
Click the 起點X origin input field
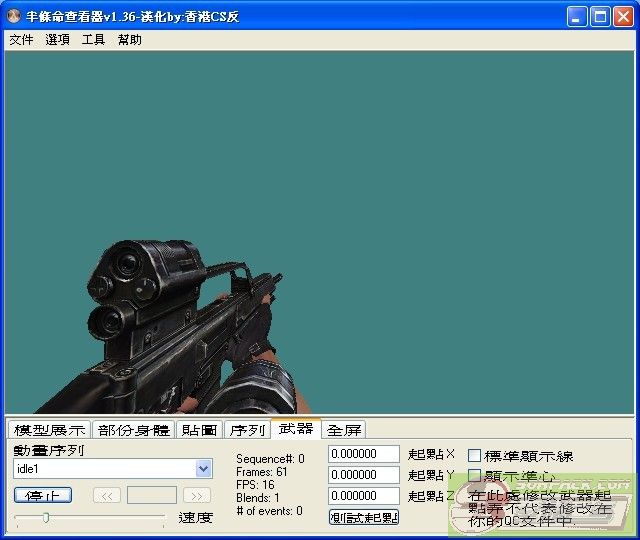[363, 454]
